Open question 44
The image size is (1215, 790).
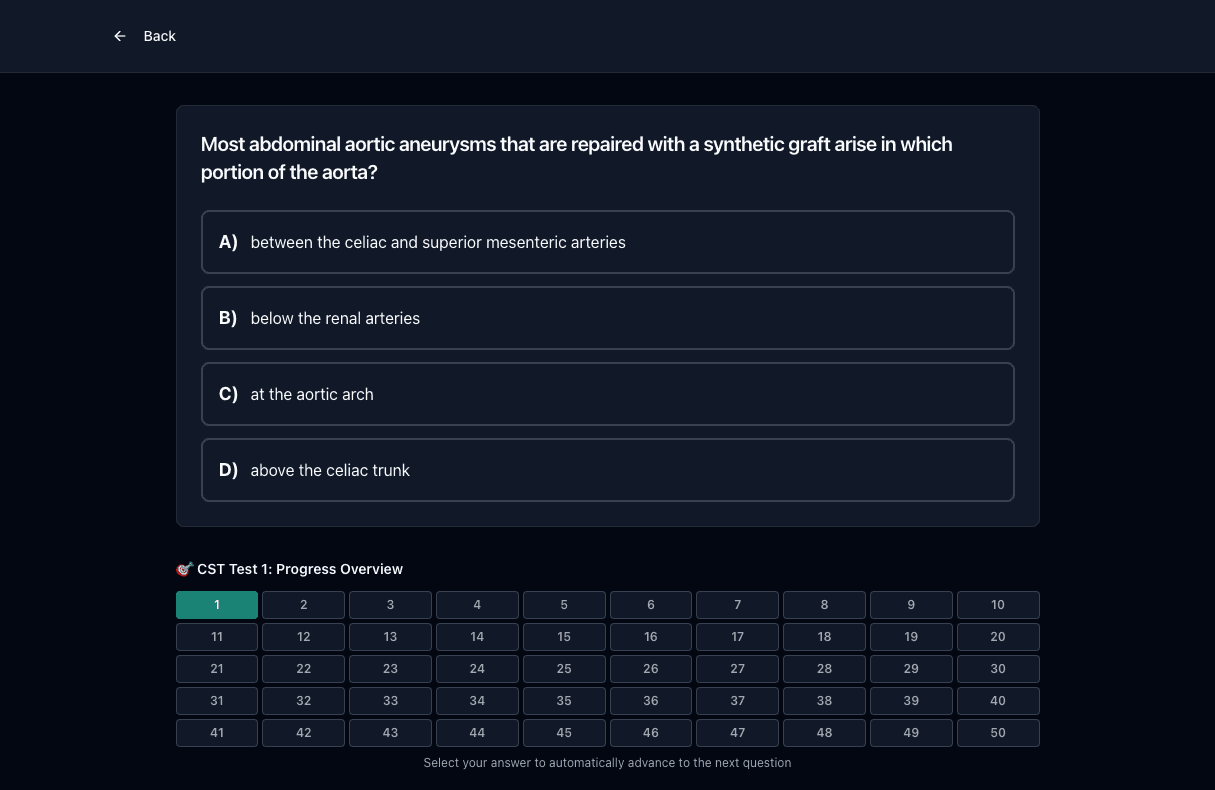pos(477,733)
